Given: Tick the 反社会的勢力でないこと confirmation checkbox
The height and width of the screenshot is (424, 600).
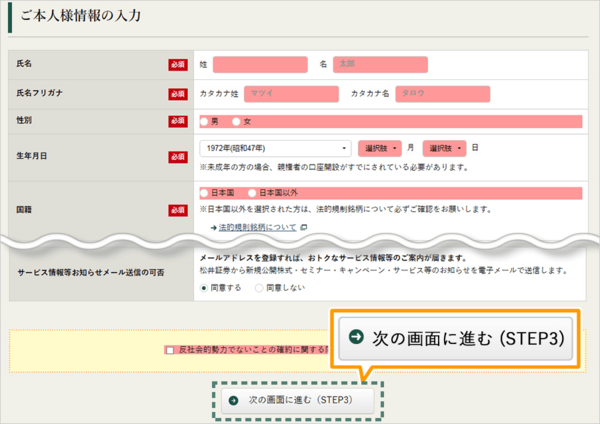Looking at the screenshot, I should point(171,350).
